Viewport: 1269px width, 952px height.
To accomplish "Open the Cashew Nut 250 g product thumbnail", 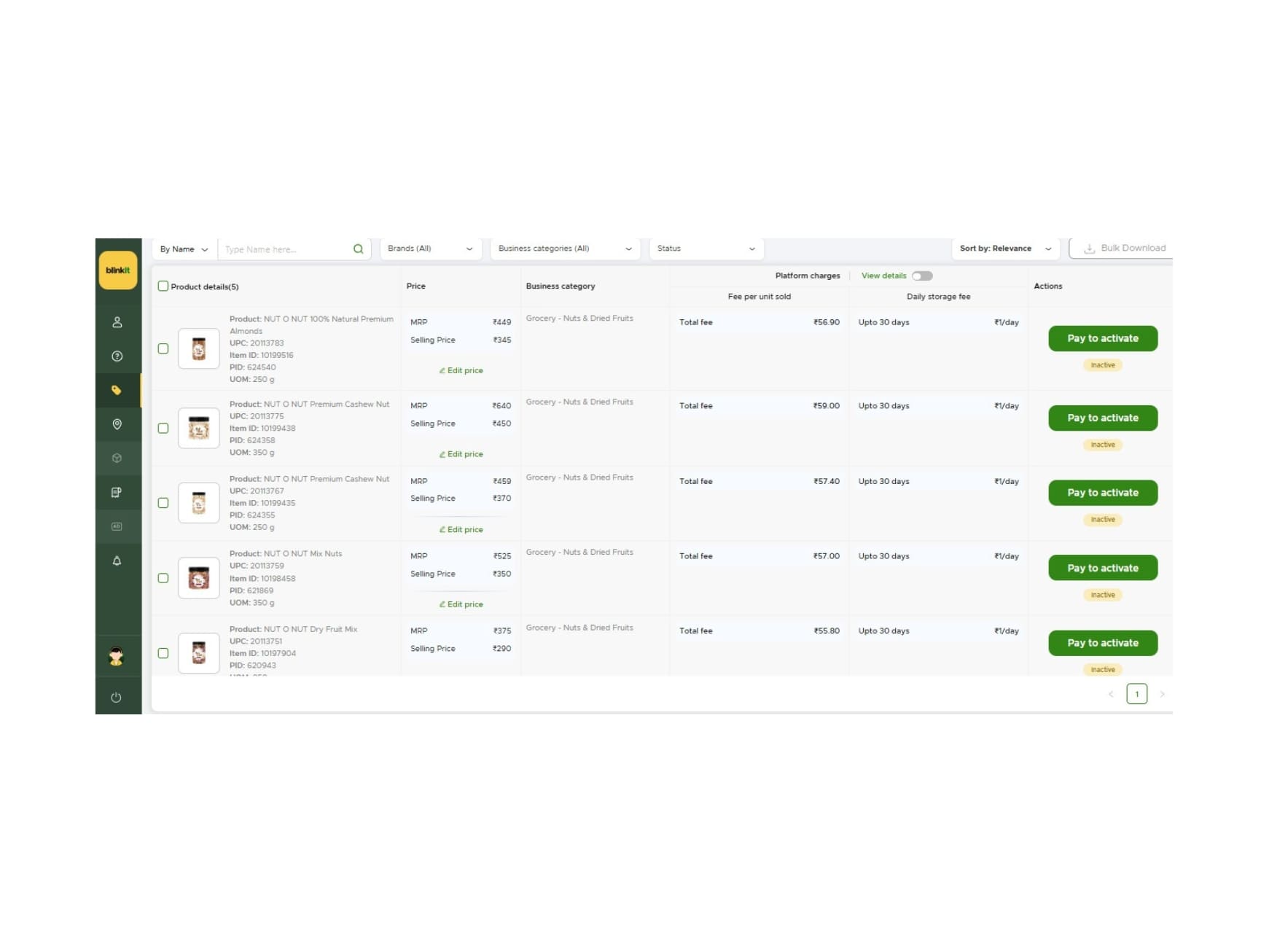I will (x=198, y=503).
